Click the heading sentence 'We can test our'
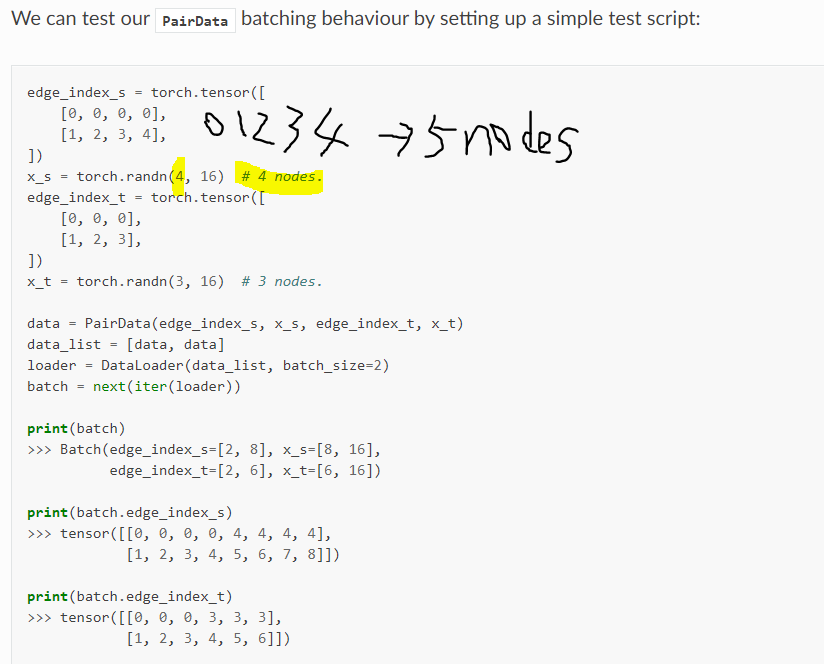 tap(80, 19)
